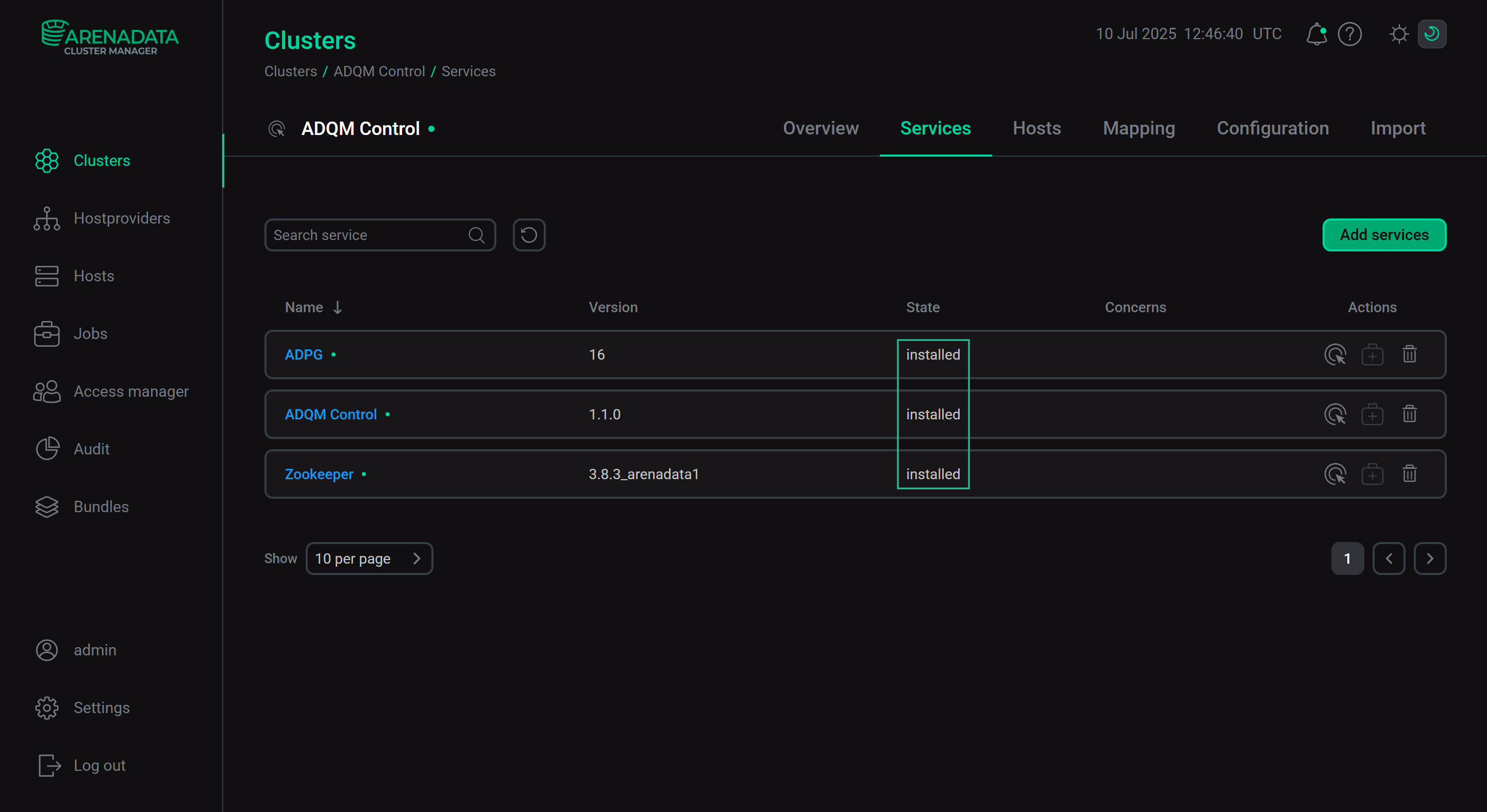Click the delete trash icon for Zookeeper
The height and width of the screenshot is (812, 1487).
coord(1410,474)
